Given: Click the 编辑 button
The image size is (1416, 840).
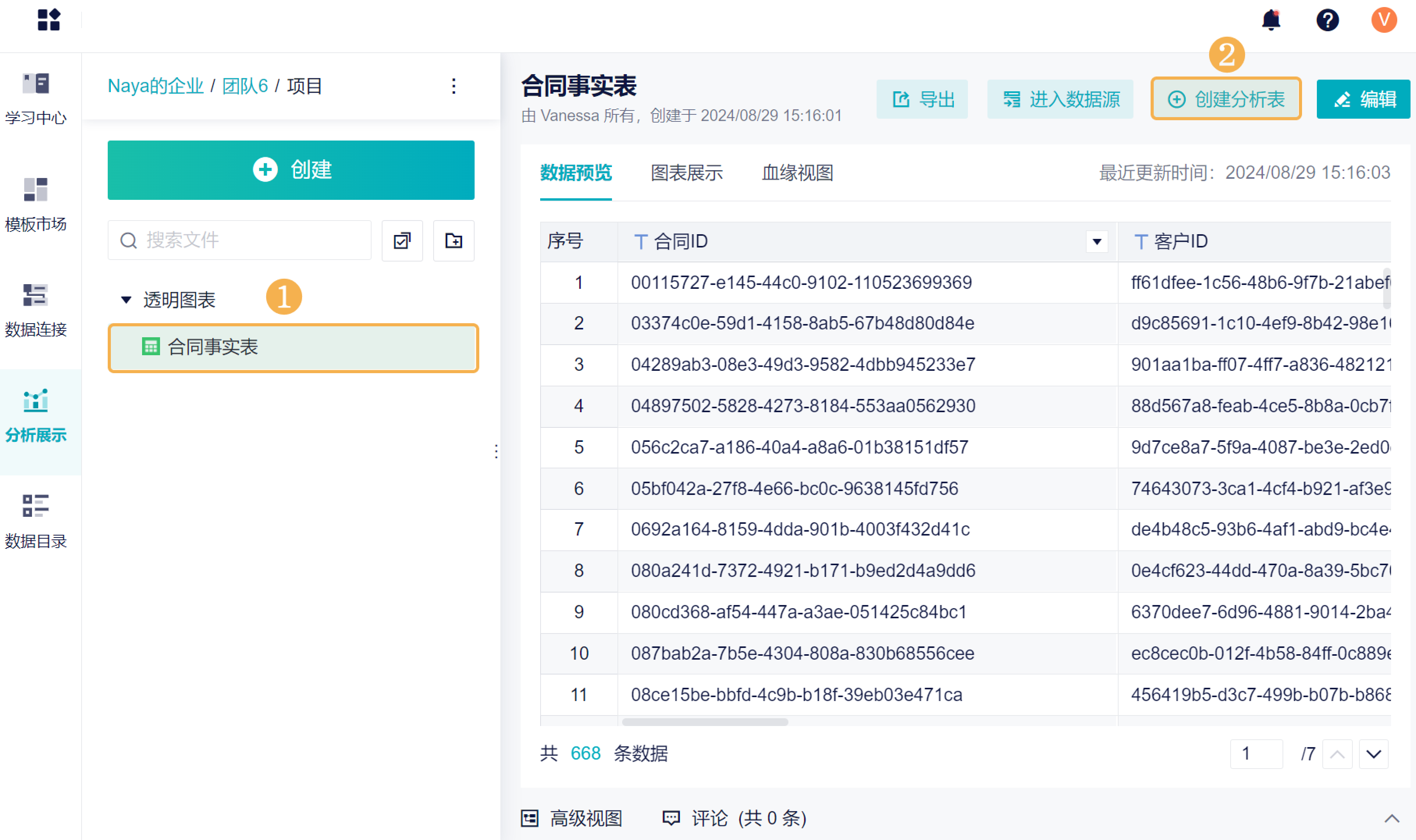Looking at the screenshot, I should tap(1363, 99).
